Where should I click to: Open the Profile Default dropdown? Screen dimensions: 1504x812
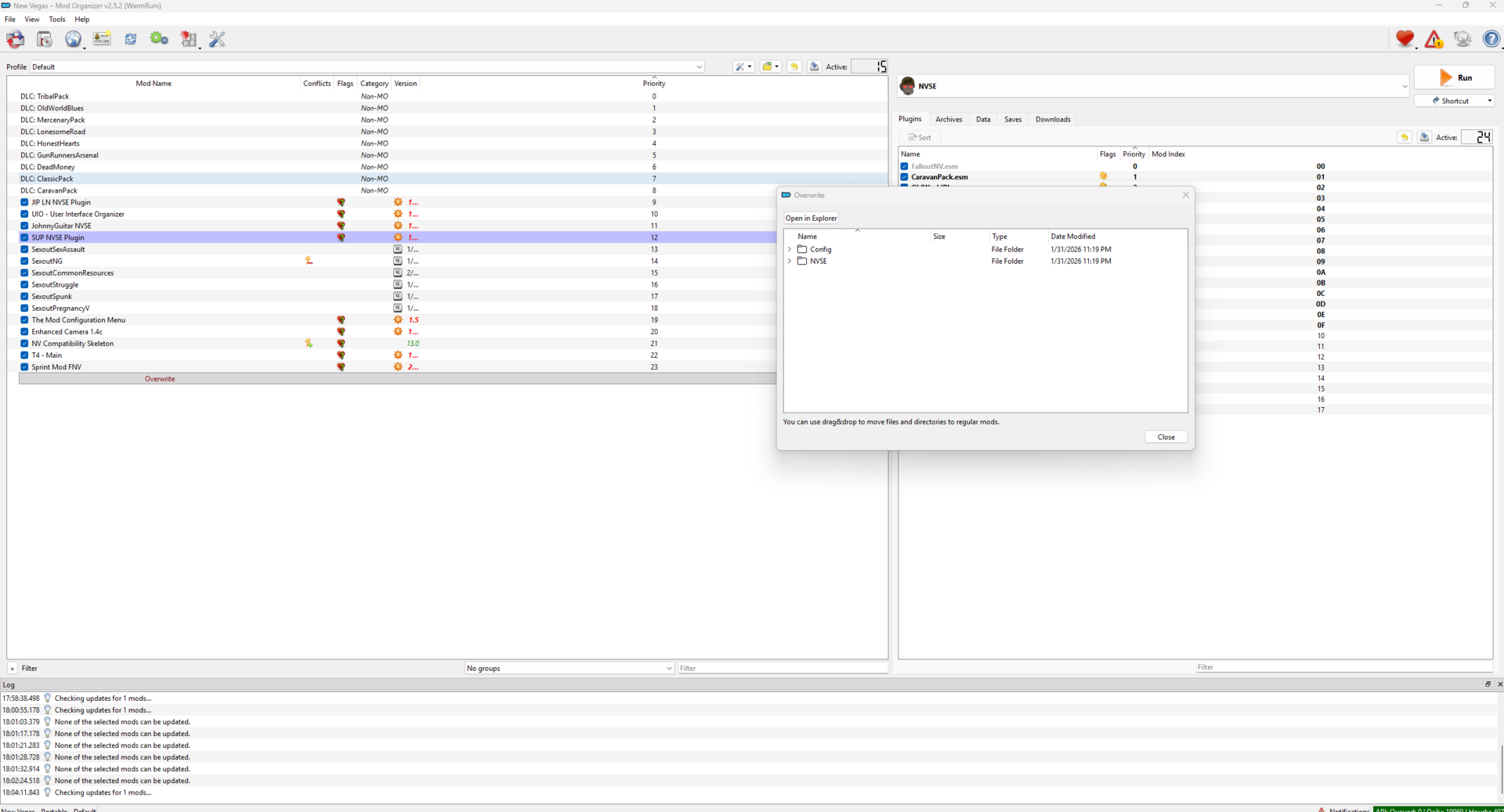[x=367, y=67]
